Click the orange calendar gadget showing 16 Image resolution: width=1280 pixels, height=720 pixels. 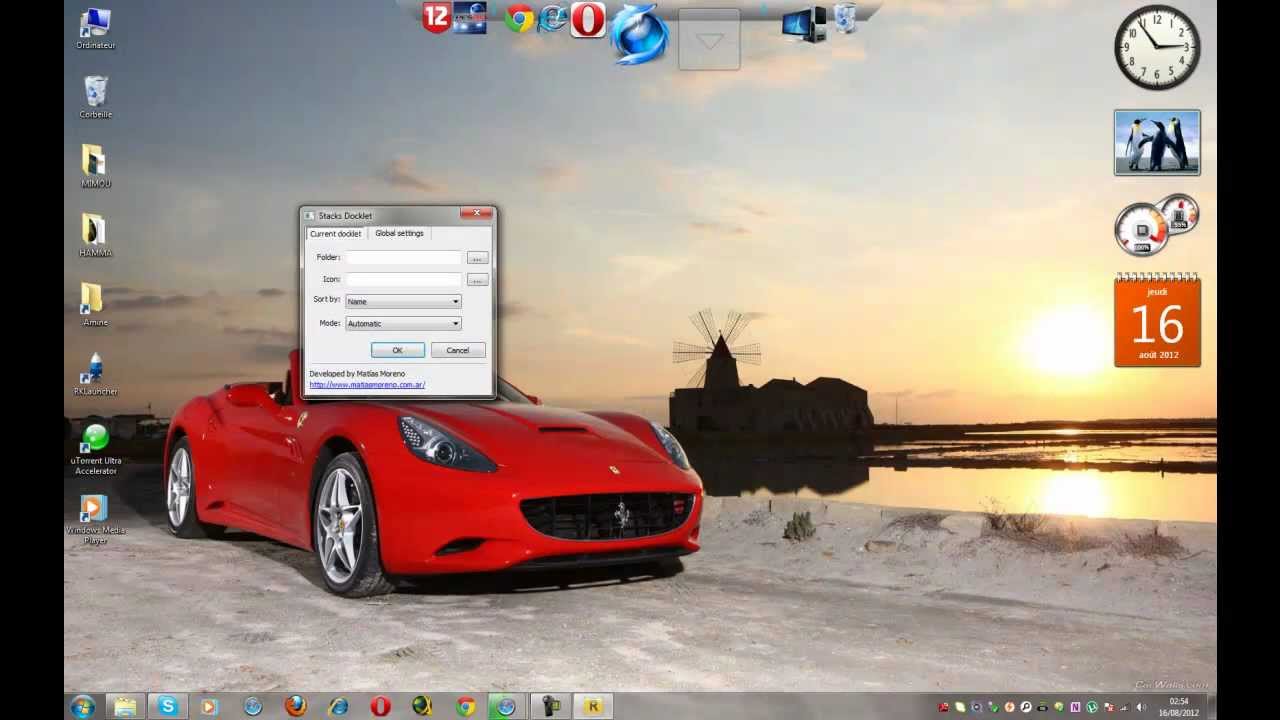[1157, 320]
